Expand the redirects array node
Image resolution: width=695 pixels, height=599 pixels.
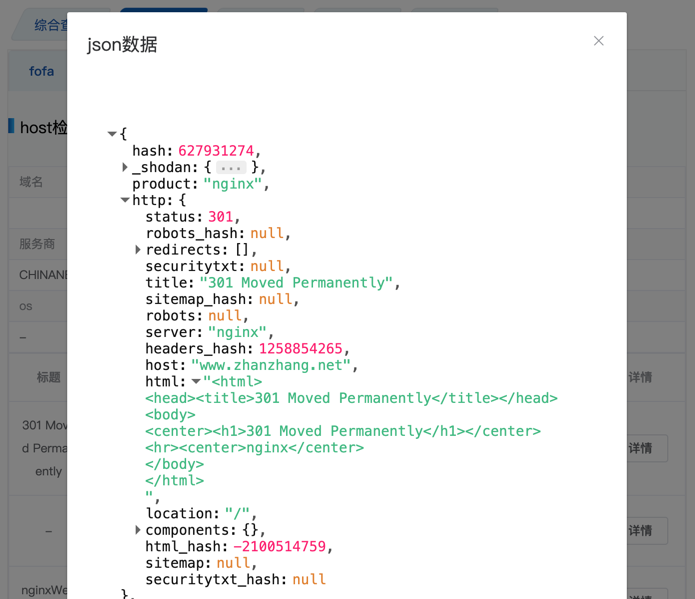pyautogui.click(x=138, y=250)
